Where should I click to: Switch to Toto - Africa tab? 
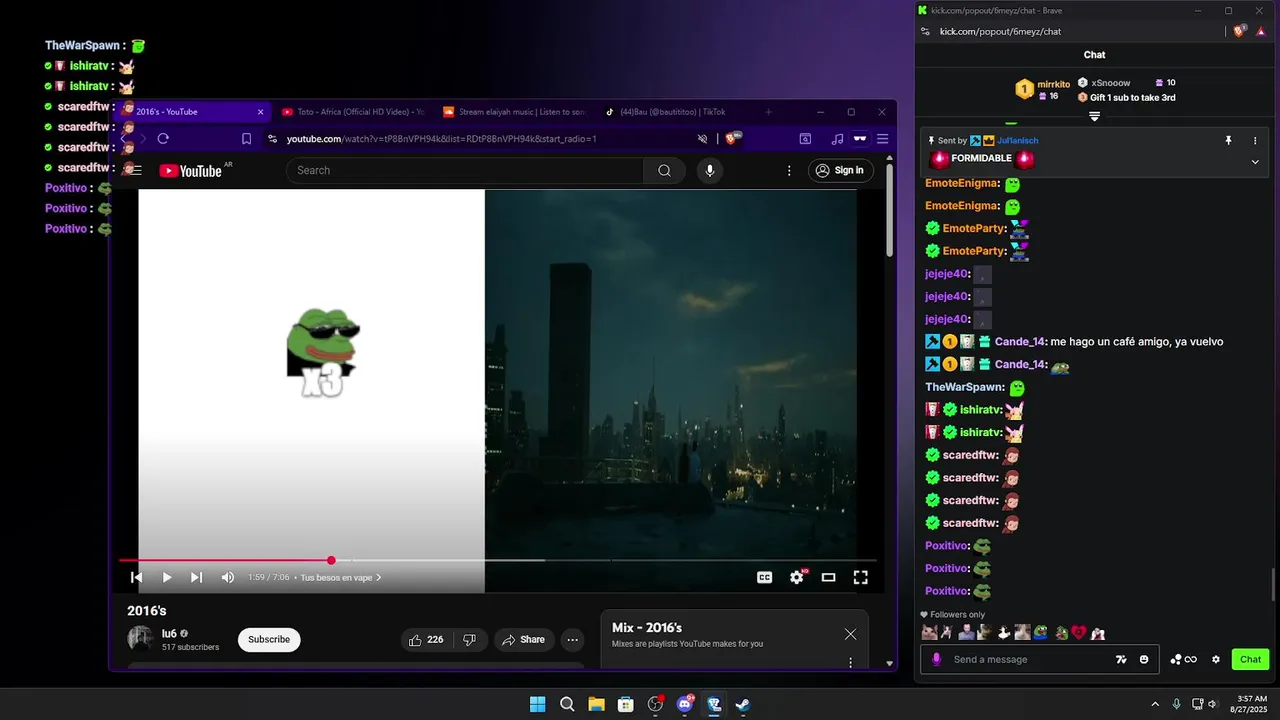(354, 112)
